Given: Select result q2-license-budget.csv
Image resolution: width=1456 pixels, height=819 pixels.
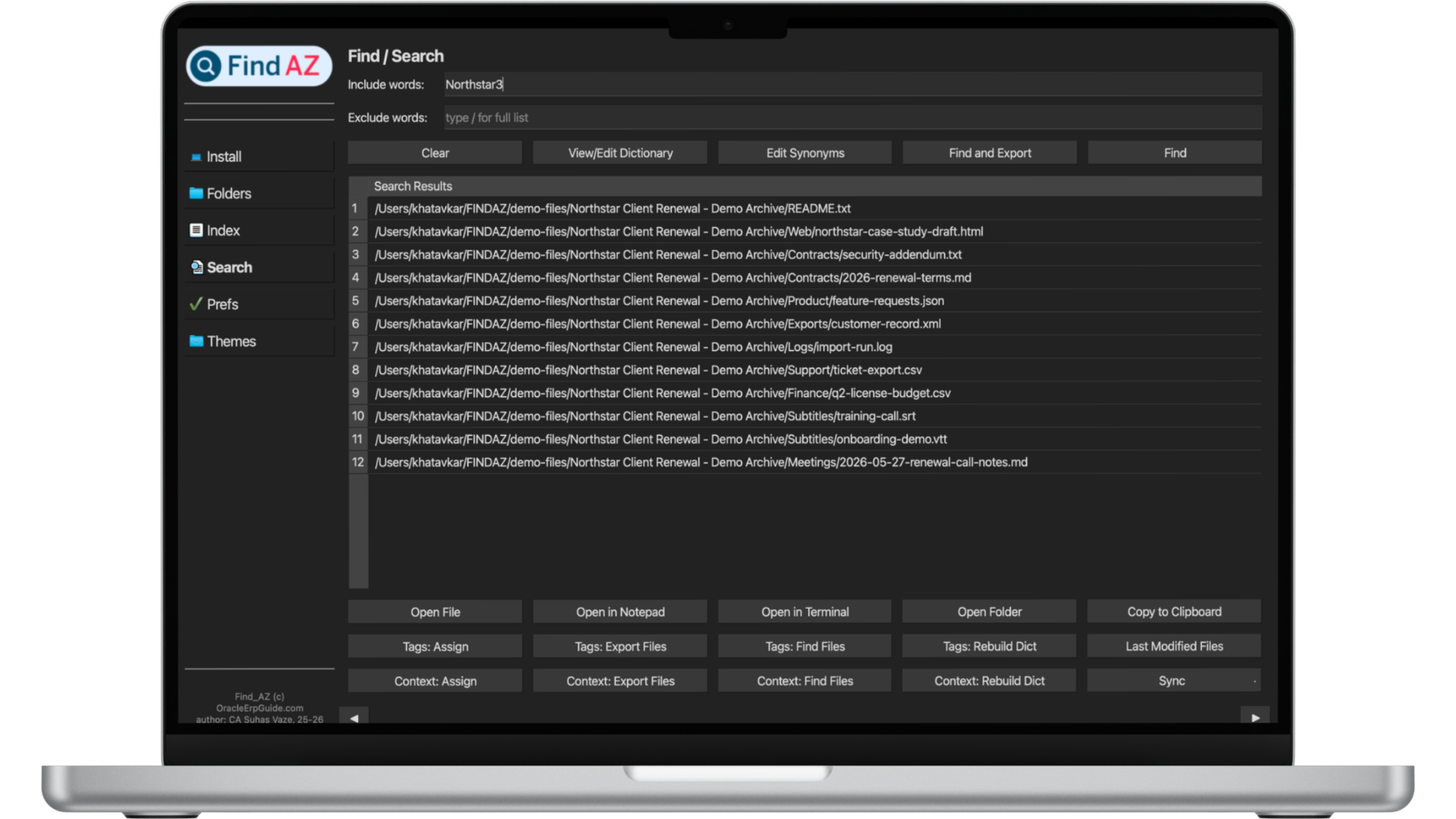Looking at the screenshot, I should tap(815, 393).
